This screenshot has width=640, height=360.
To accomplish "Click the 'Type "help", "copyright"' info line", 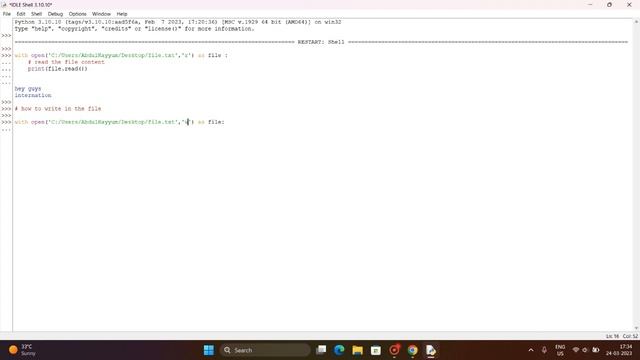I will (134, 29).
